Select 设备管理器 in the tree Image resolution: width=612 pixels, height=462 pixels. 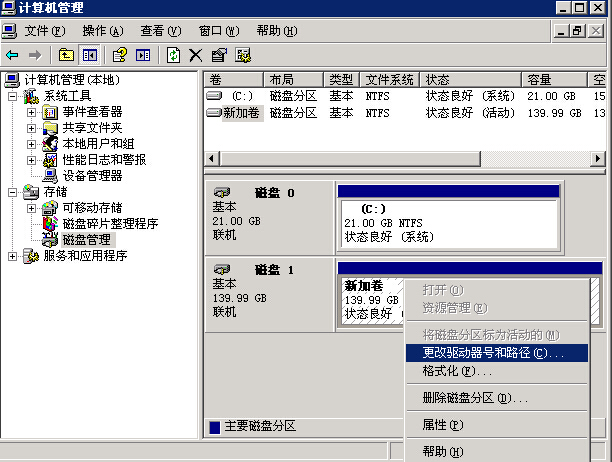[x=91, y=175]
